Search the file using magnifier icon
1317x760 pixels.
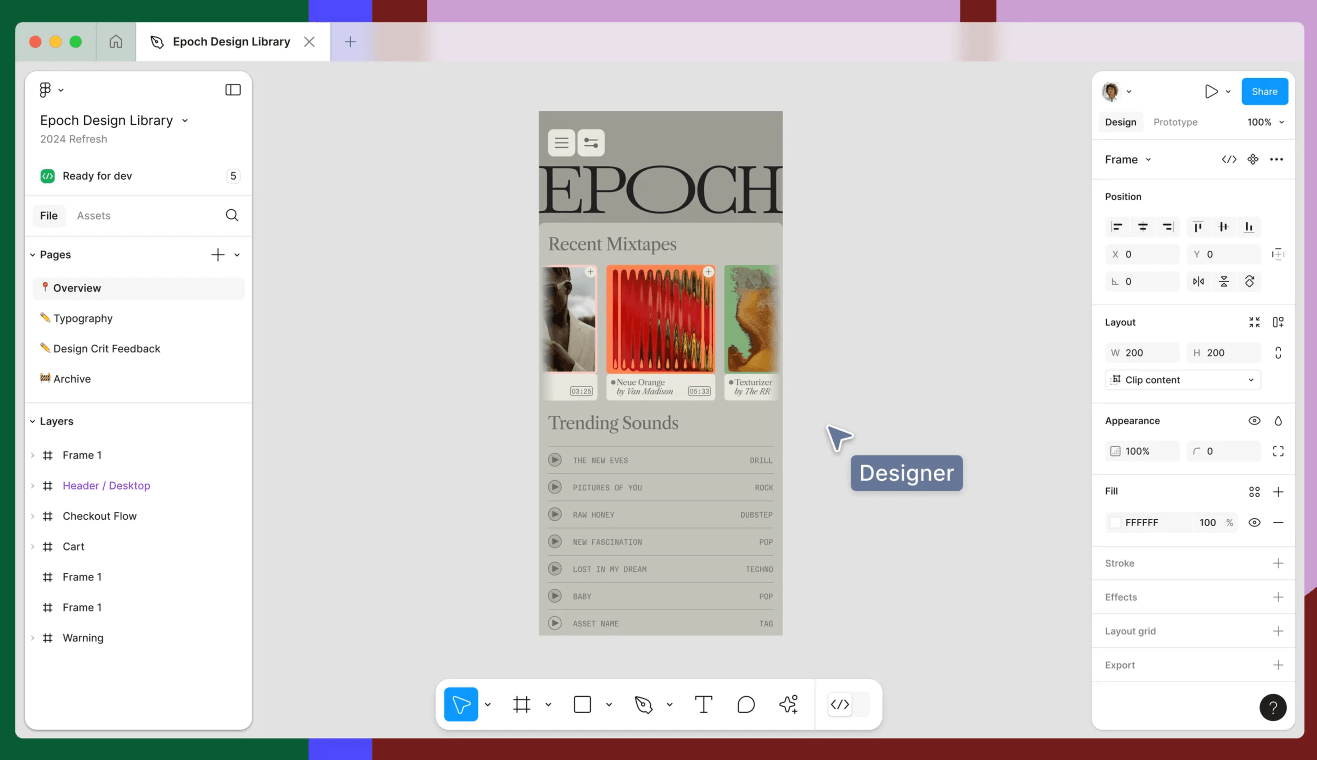[232, 215]
